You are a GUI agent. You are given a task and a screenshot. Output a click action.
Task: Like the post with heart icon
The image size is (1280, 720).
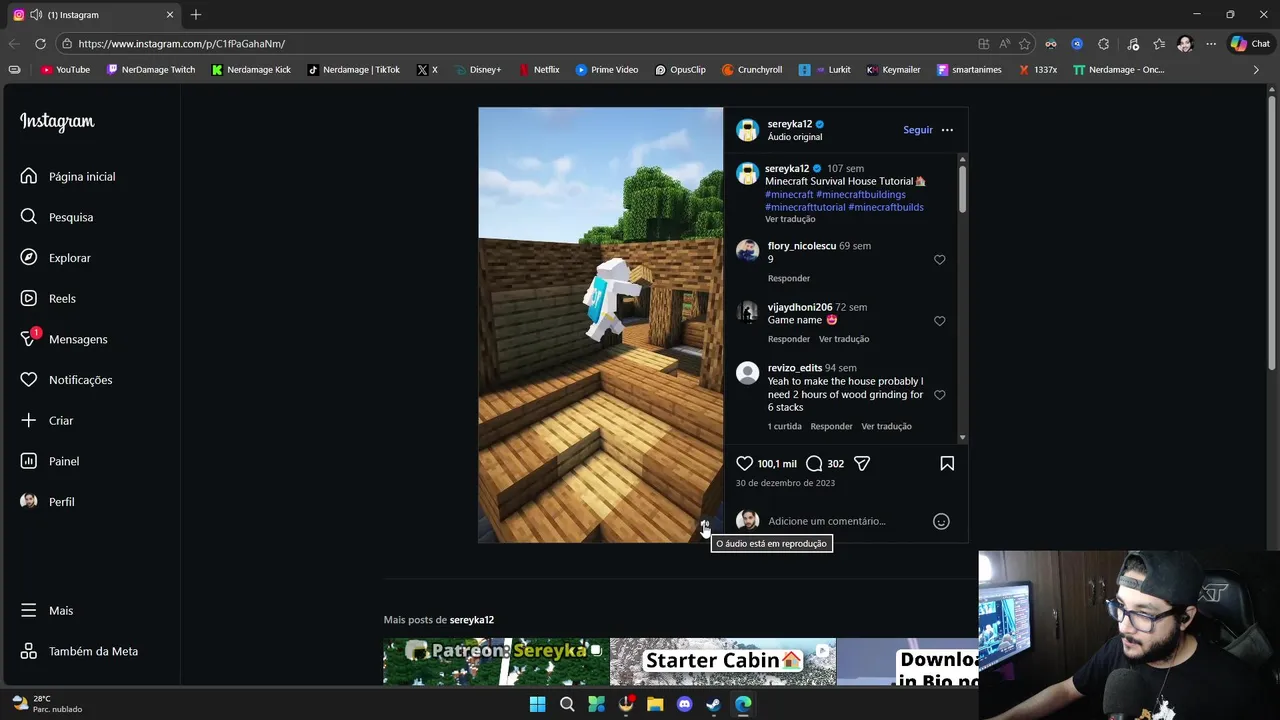click(744, 464)
